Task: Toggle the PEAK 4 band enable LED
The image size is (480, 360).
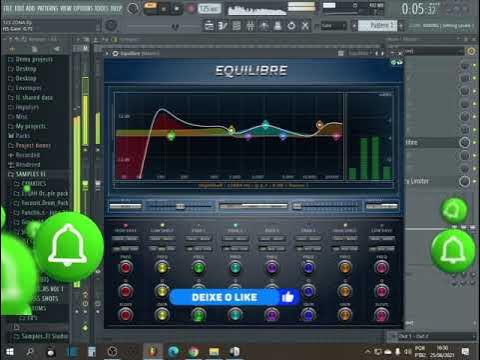Action: point(308,225)
